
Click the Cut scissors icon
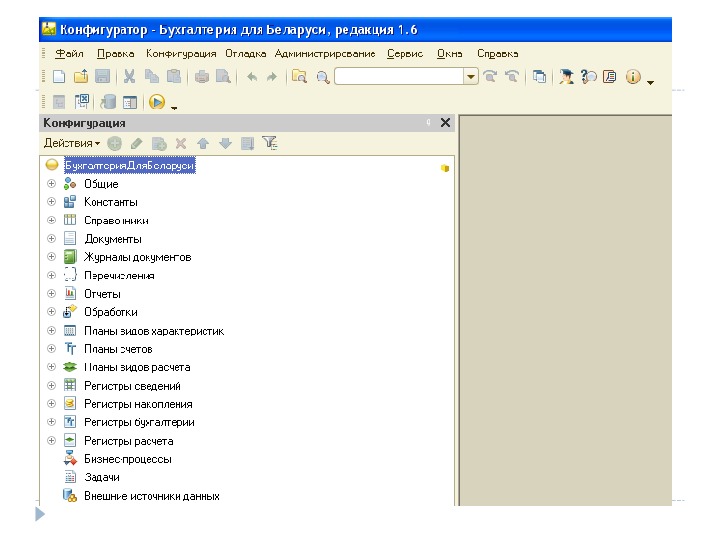tap(129, 76)
